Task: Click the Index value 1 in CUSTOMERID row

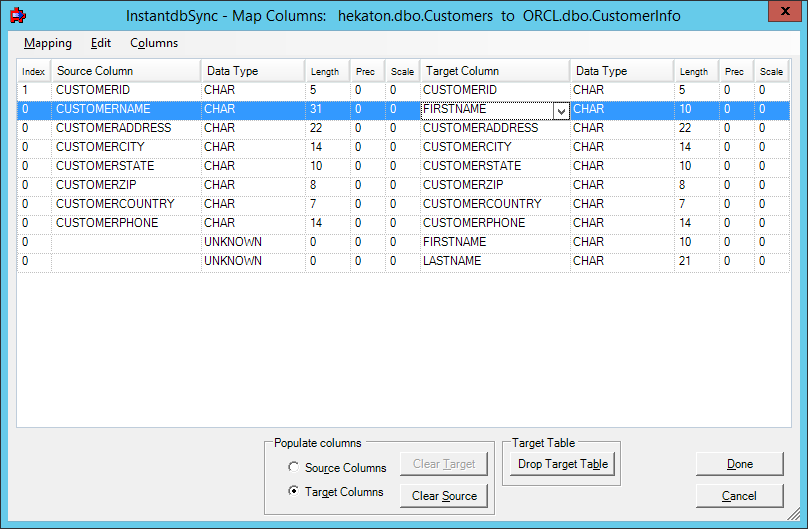Action: tap(34, 90)
